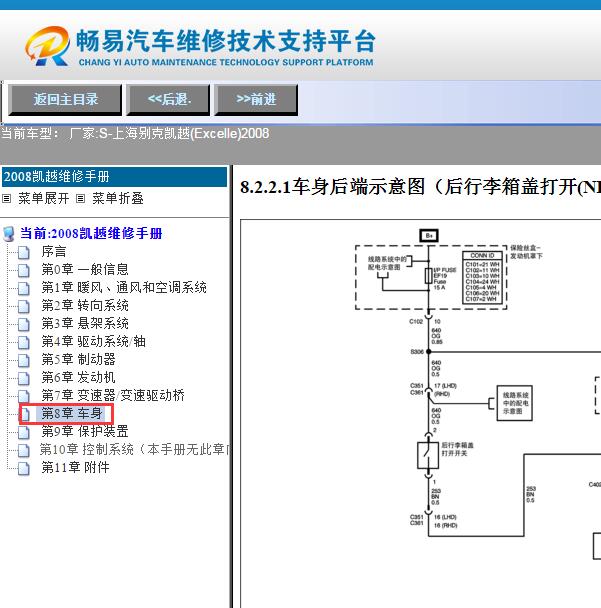Image resolution: width=601 pixels, height=608 pixels.
Task: Click the page icon beside 第1章
Action: coord(24,288)
